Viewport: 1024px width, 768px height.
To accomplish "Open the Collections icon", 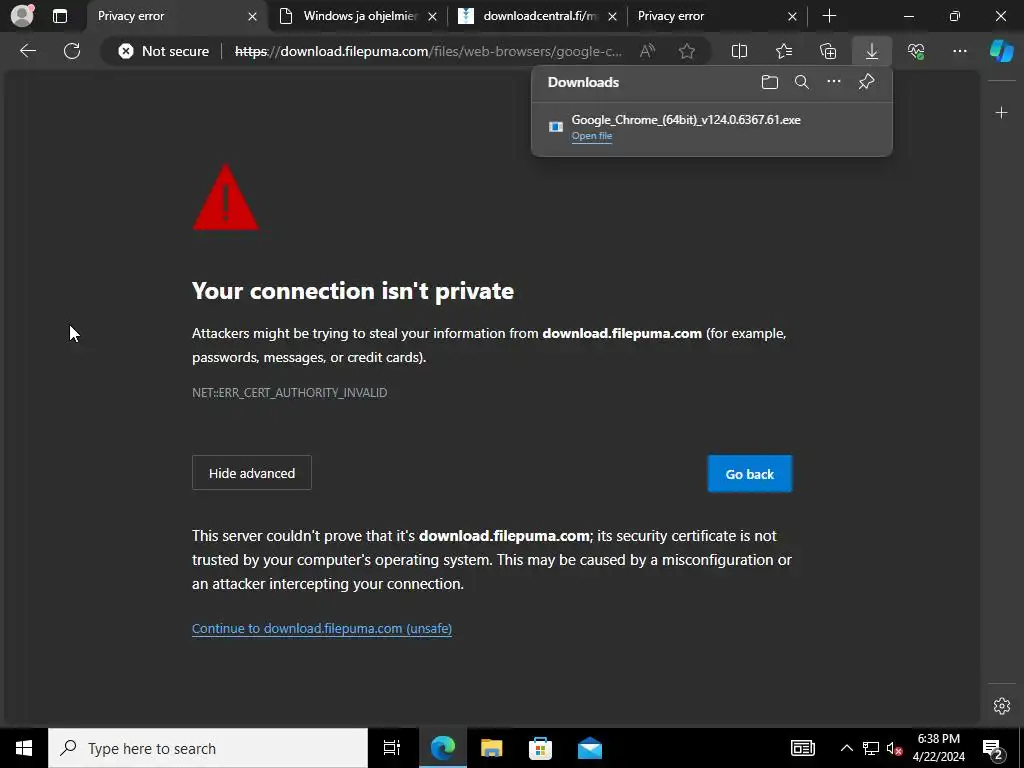I will point(827,51).
